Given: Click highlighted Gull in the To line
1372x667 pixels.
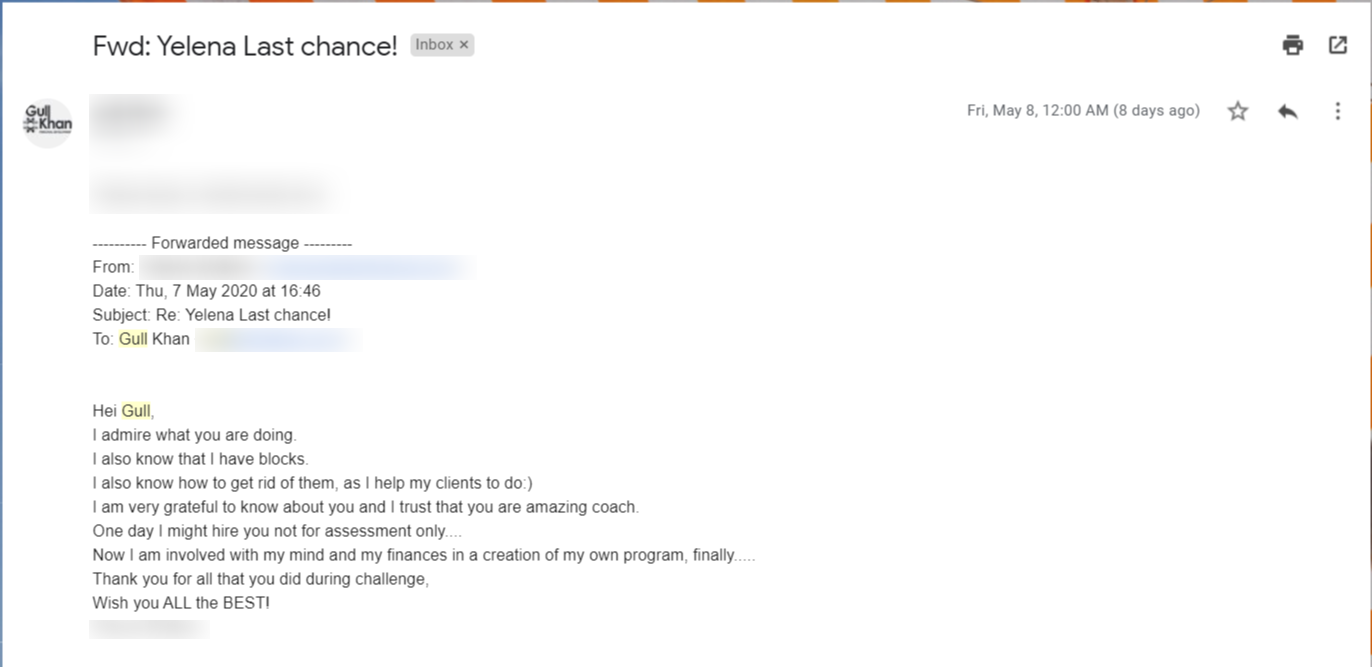Looking at the screenshot, I should coord(133,339).
